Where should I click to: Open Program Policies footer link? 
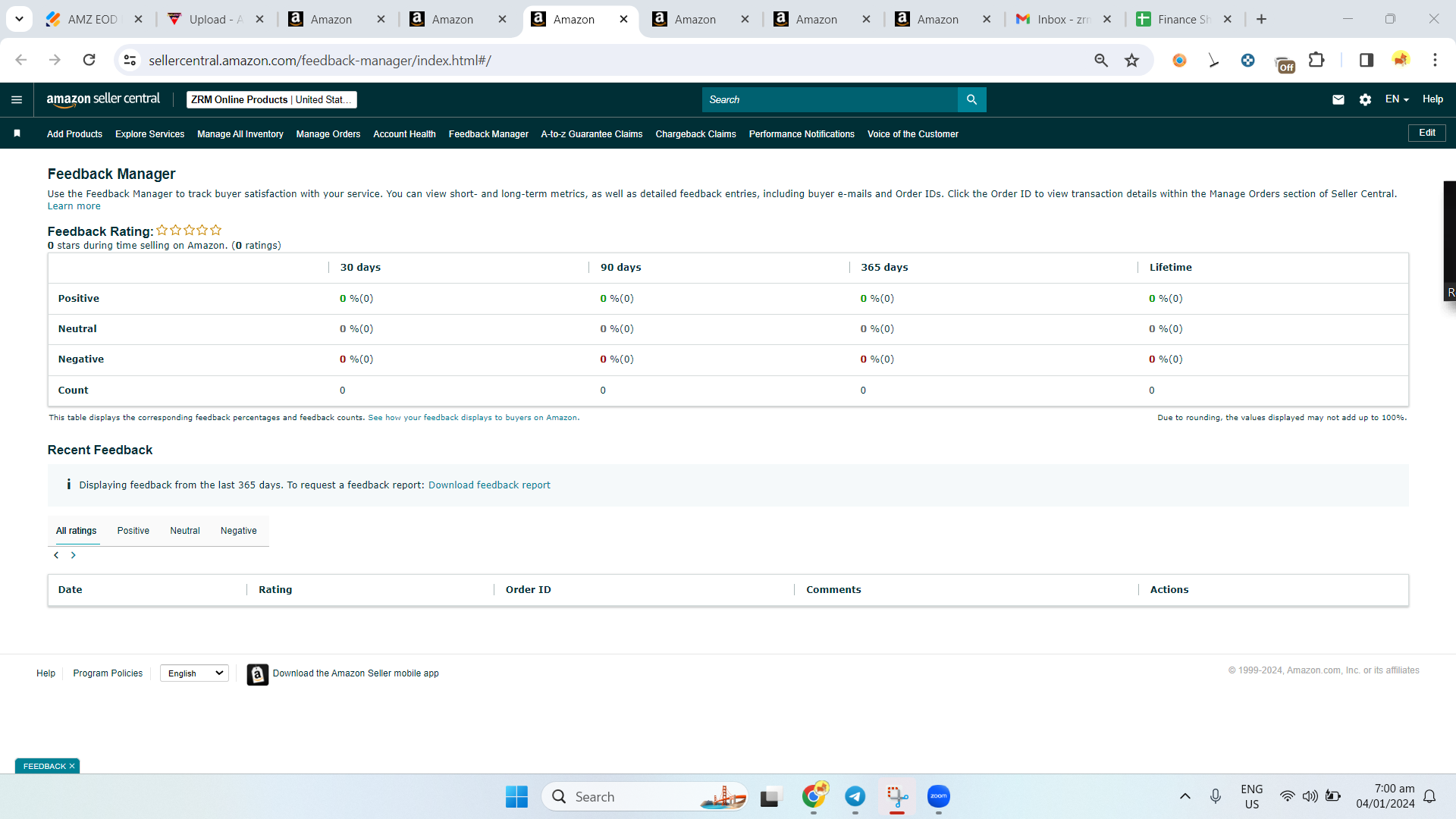pos(108,673)
